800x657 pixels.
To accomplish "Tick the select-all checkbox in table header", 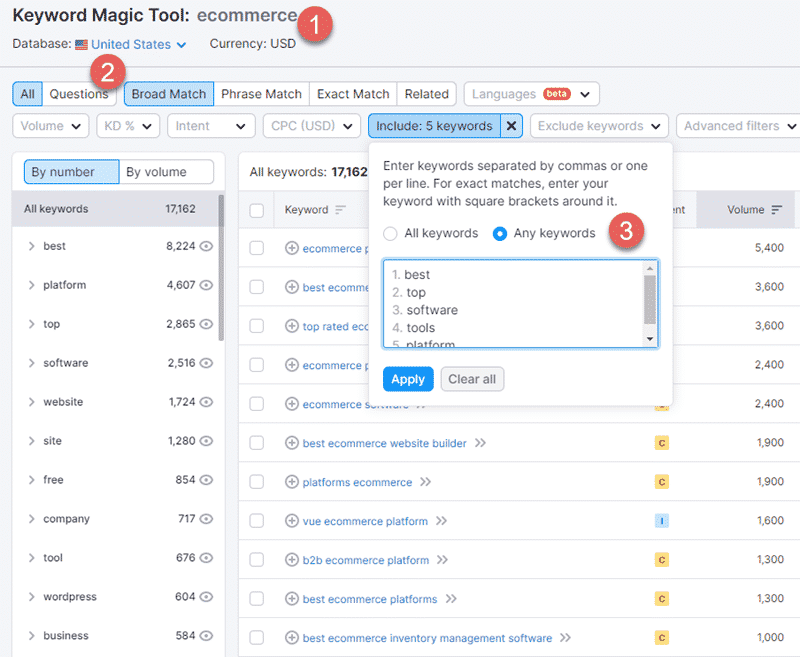I will click(x=257, y=210).
